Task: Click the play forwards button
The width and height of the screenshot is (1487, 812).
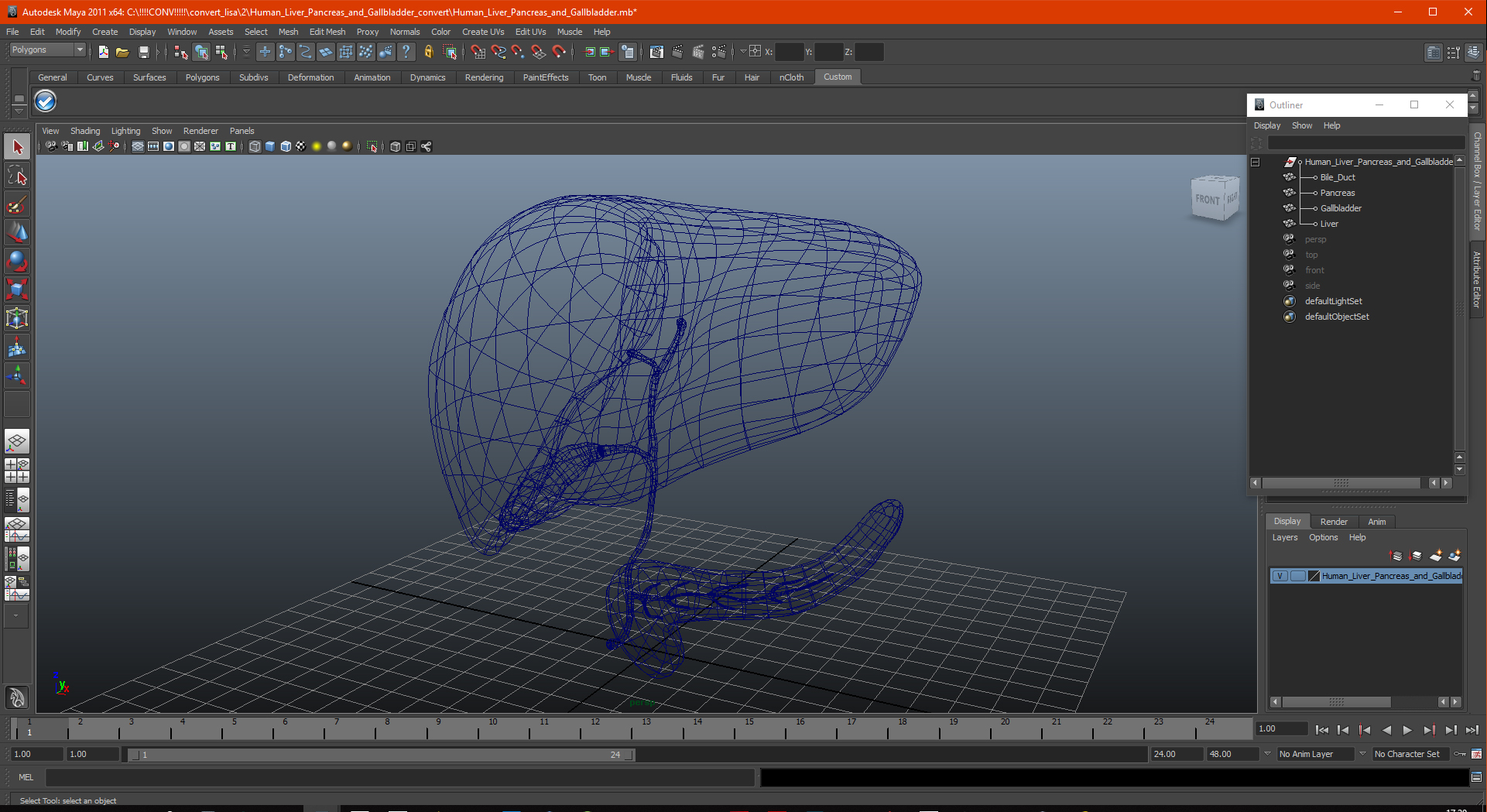Action: (1407, 730)
